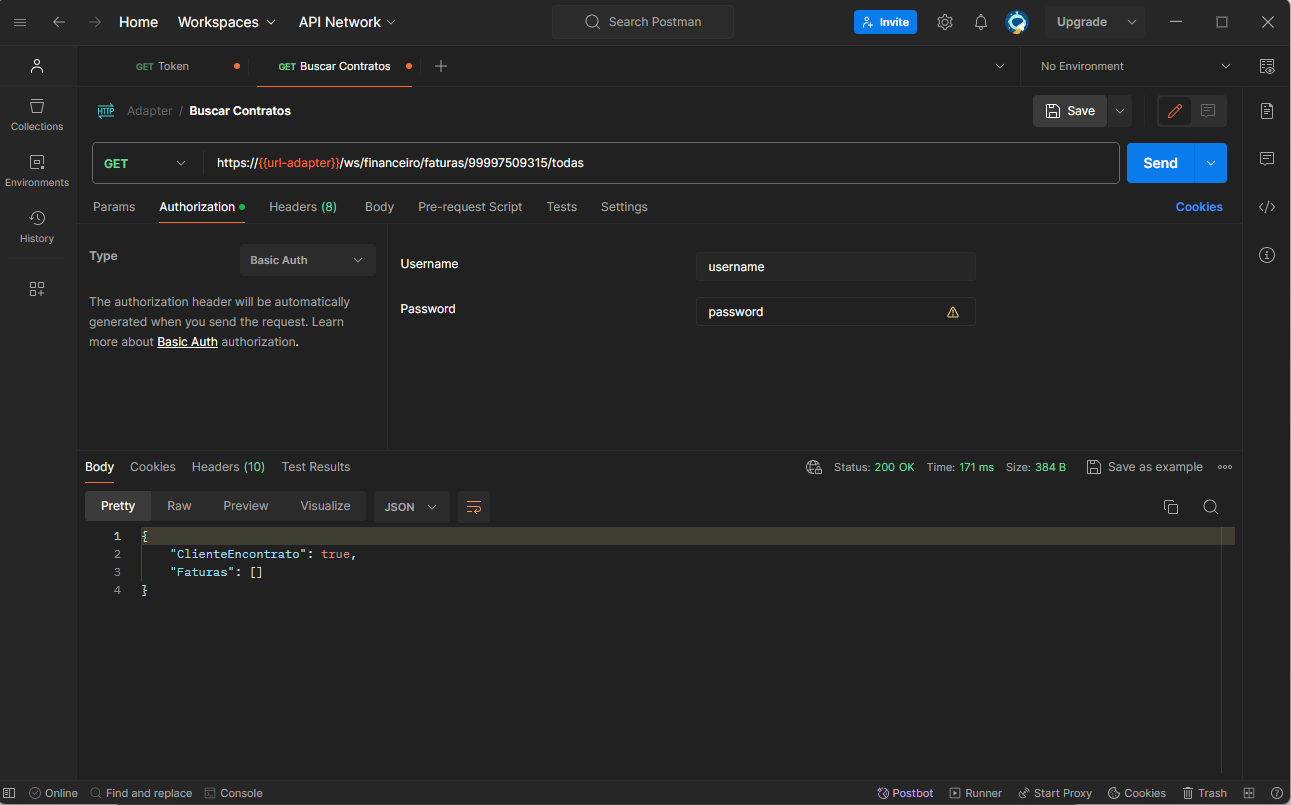
Task: Show response Cookies tab
Action: tap(153, 467)
